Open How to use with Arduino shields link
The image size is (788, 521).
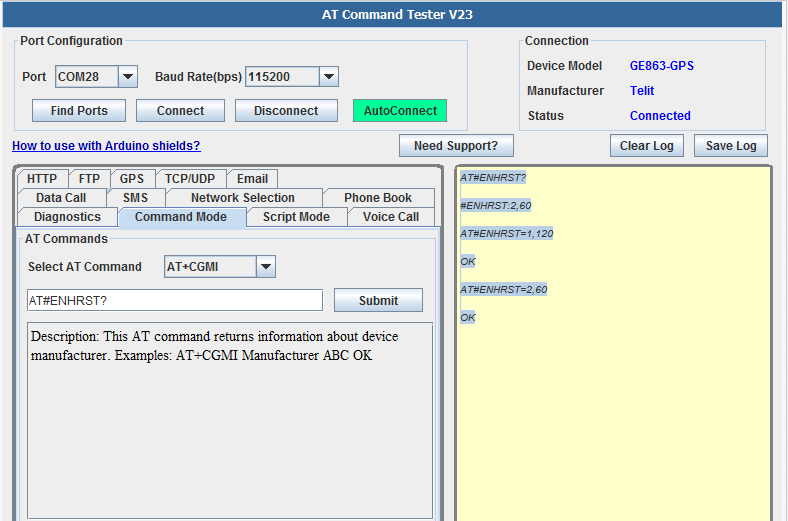point(106,146)
